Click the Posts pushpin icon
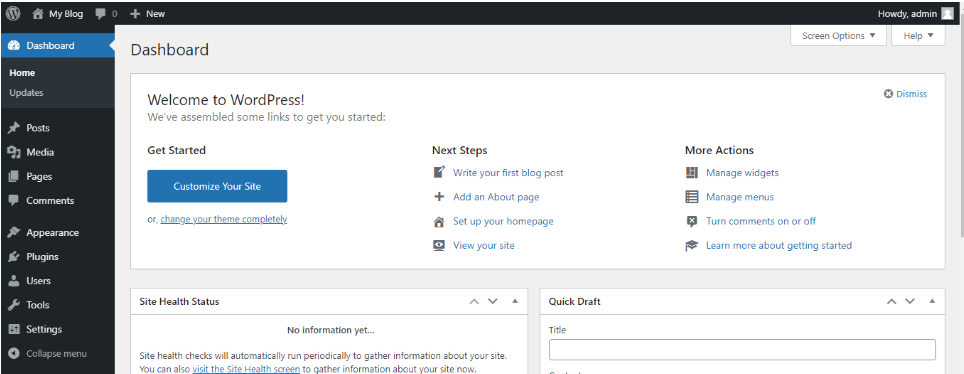964x374 pixels. (x=14, y=128)
